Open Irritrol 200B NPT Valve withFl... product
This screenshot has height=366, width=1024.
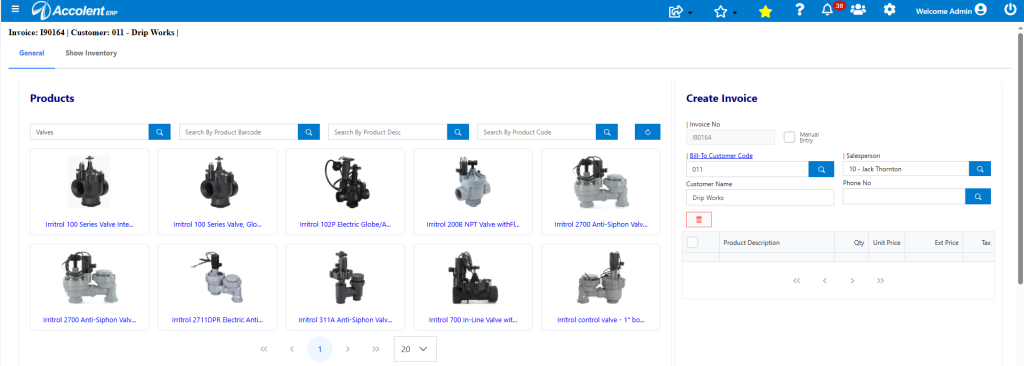pos(473,191)
